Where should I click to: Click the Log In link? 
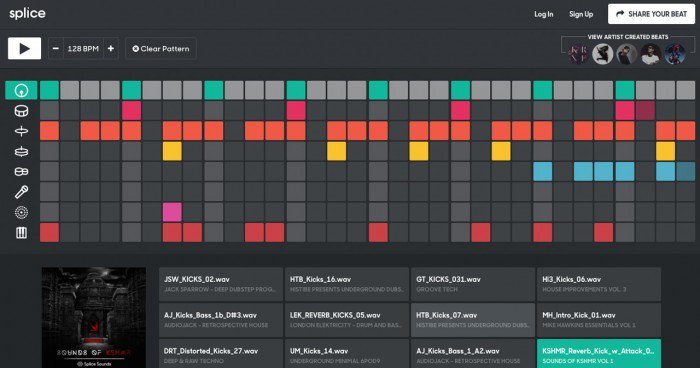[x=543, y=14]
